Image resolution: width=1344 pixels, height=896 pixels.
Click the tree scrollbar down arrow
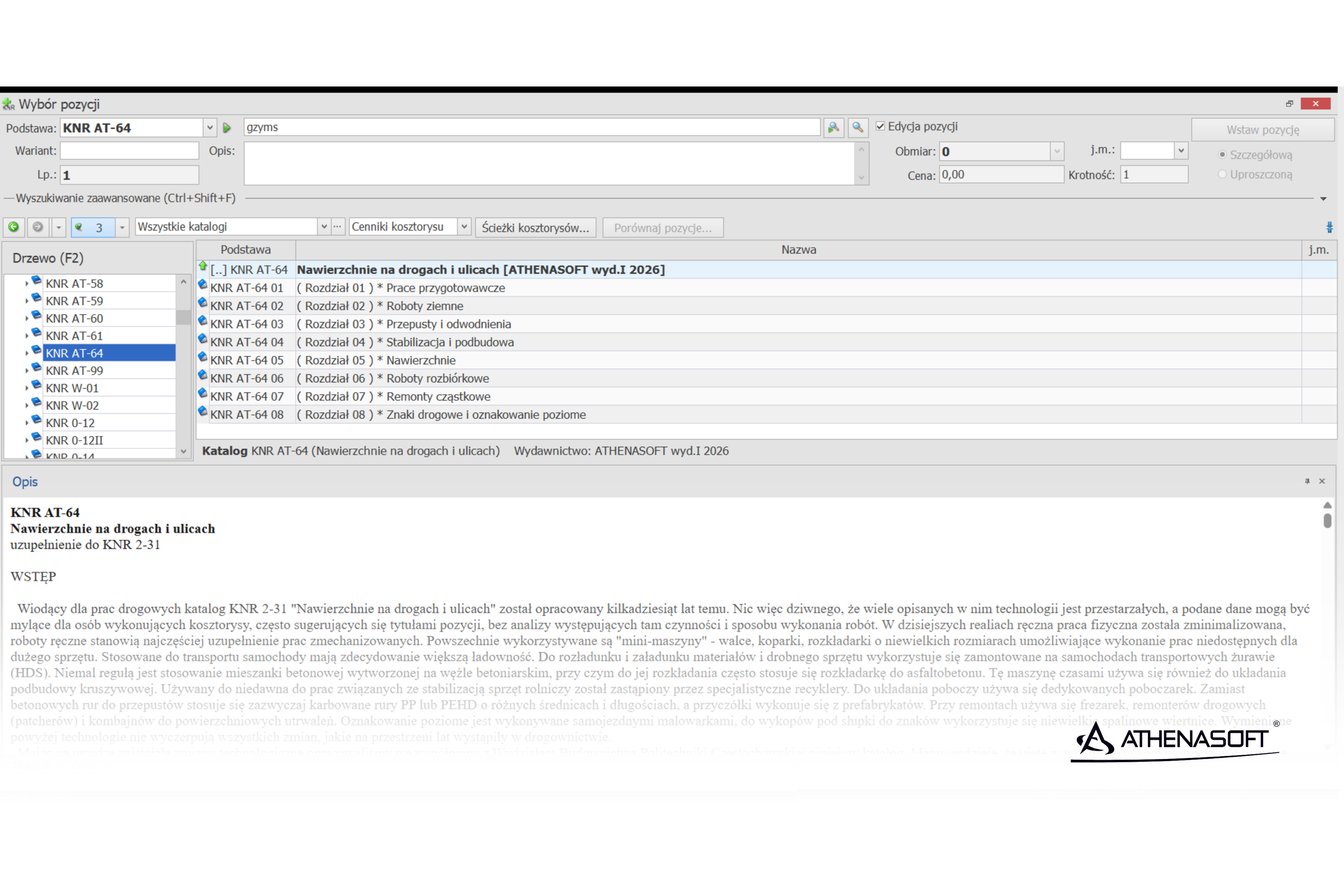point(183,451)
